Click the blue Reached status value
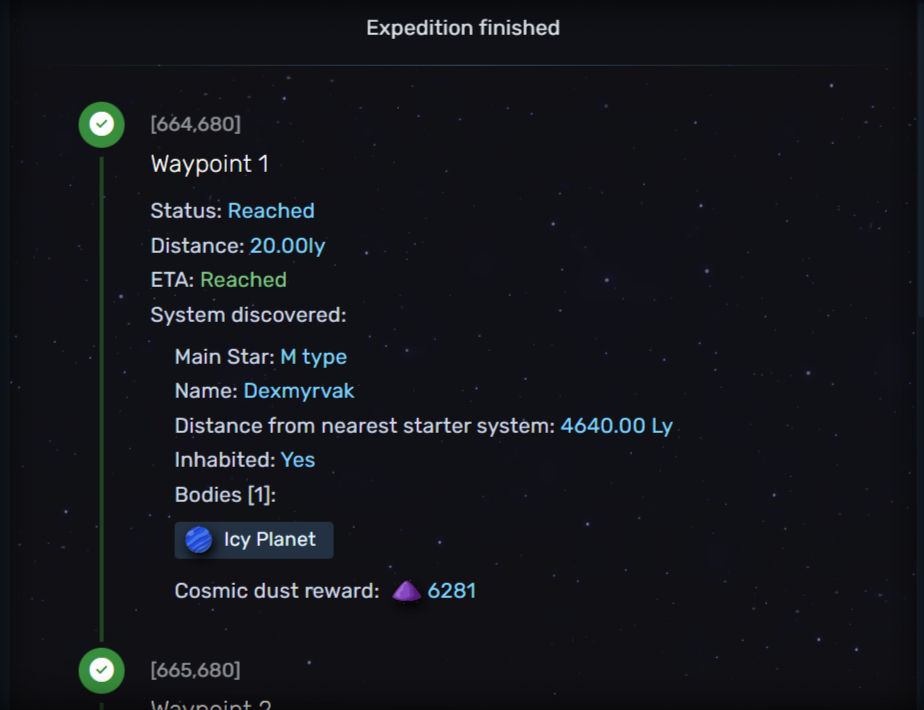 pos(271,211)
